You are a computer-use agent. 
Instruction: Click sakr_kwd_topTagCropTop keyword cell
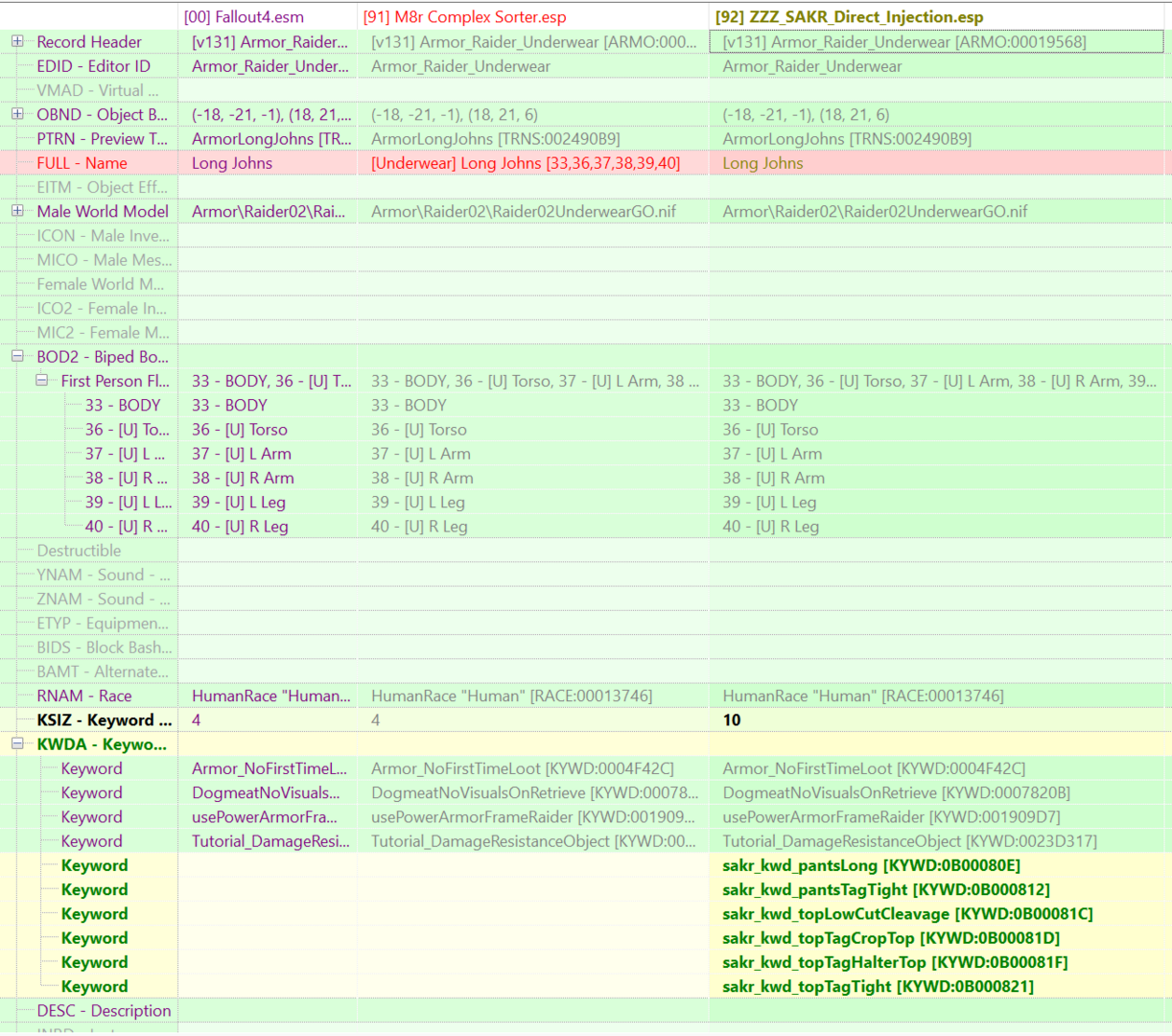tap(891, 938)
